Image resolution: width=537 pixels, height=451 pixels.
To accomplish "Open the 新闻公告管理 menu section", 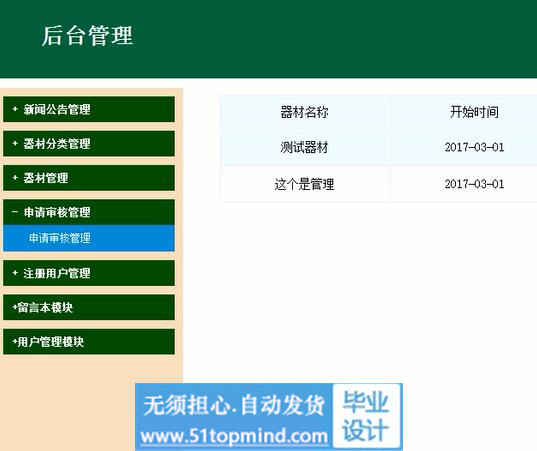I will point(89,109).
